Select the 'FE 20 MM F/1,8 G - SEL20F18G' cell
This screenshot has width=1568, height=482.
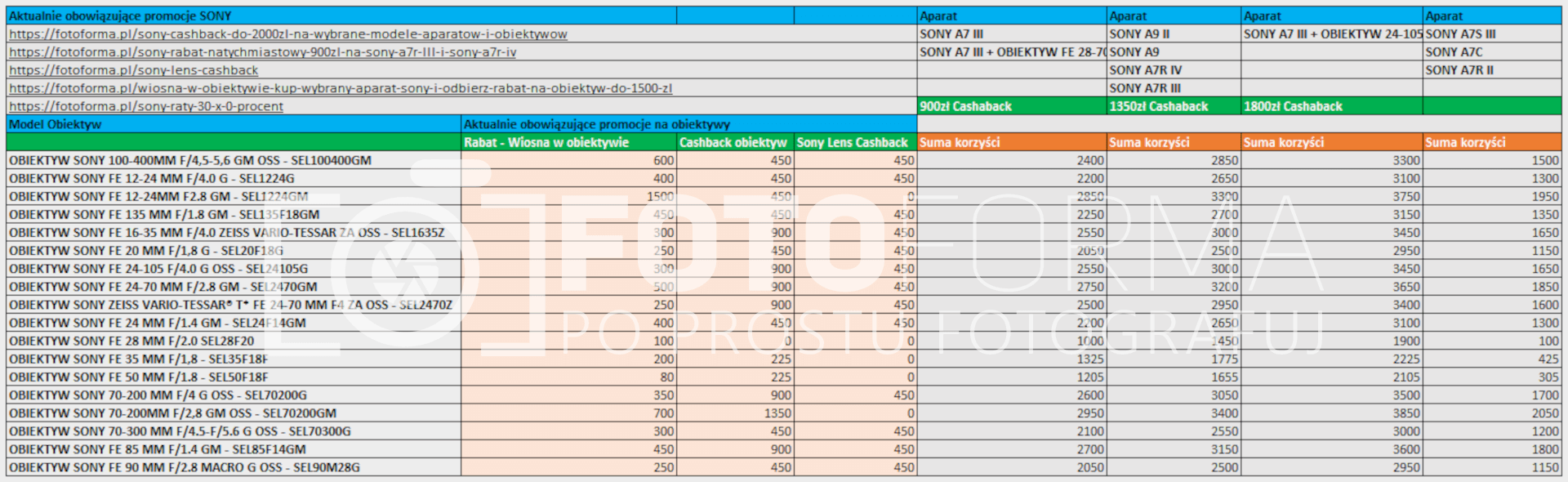pos(234,251)
